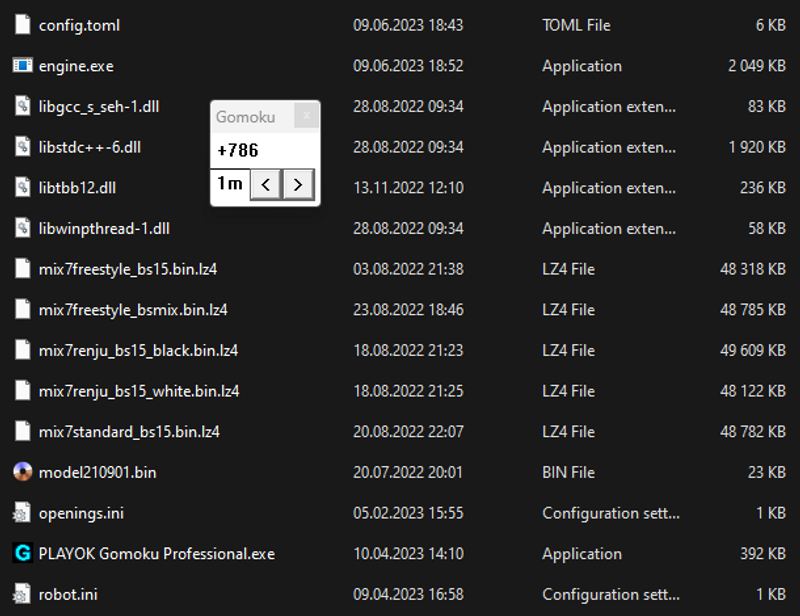Click the libtbb12.dll file icon
800x616 pixels.
[22, 187]
